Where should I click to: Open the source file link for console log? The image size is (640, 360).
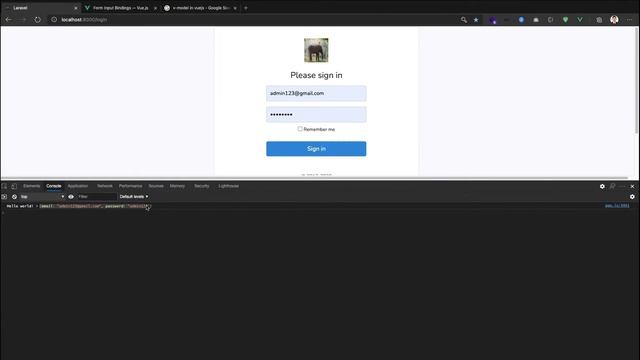pyautogui.click(x=617, y=206)
